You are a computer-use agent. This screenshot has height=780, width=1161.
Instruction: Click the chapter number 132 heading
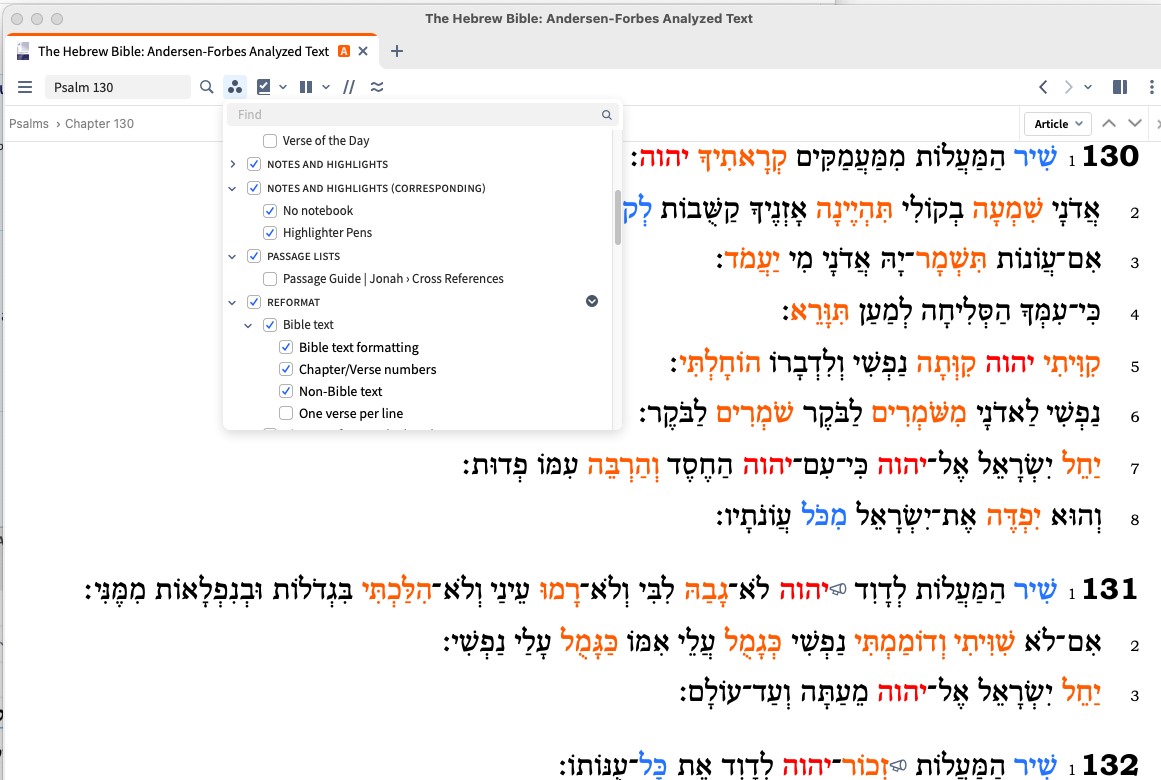point(1110,764)
